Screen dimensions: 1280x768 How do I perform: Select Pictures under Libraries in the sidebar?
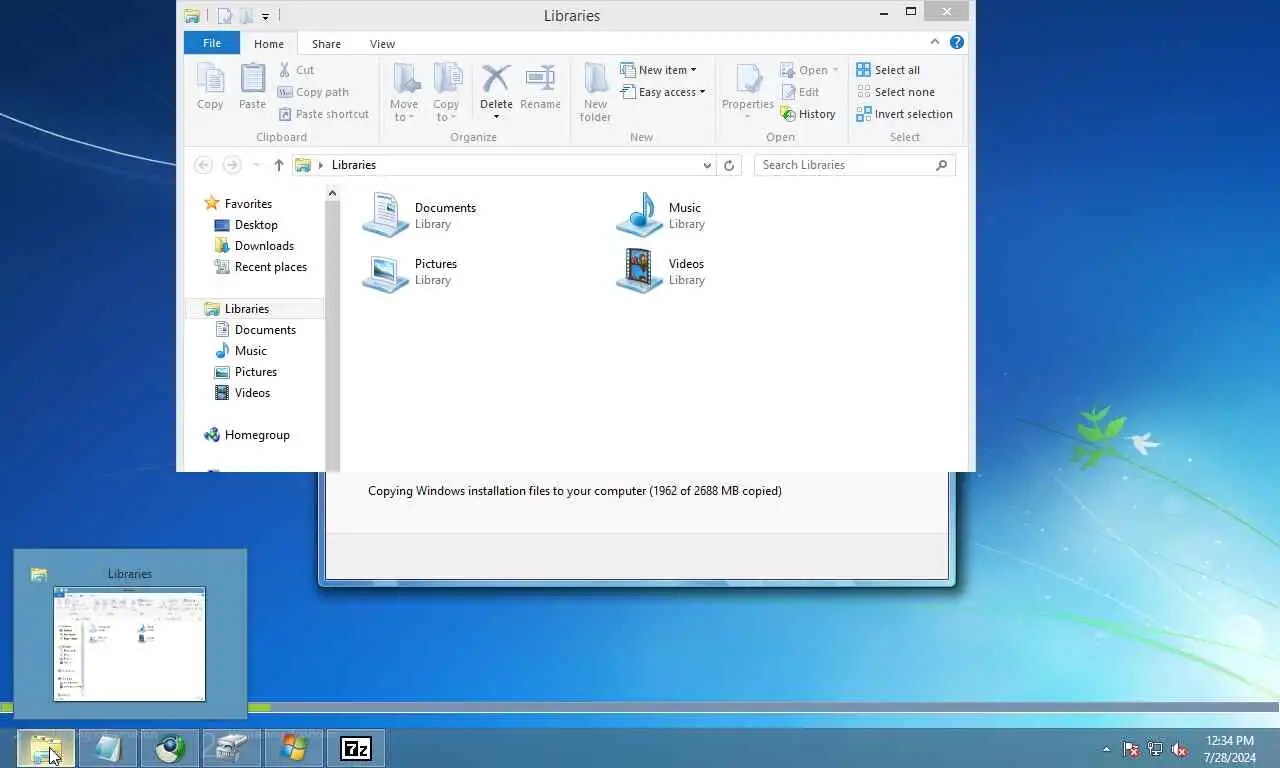pyautogui.click(x=246, y=372)
